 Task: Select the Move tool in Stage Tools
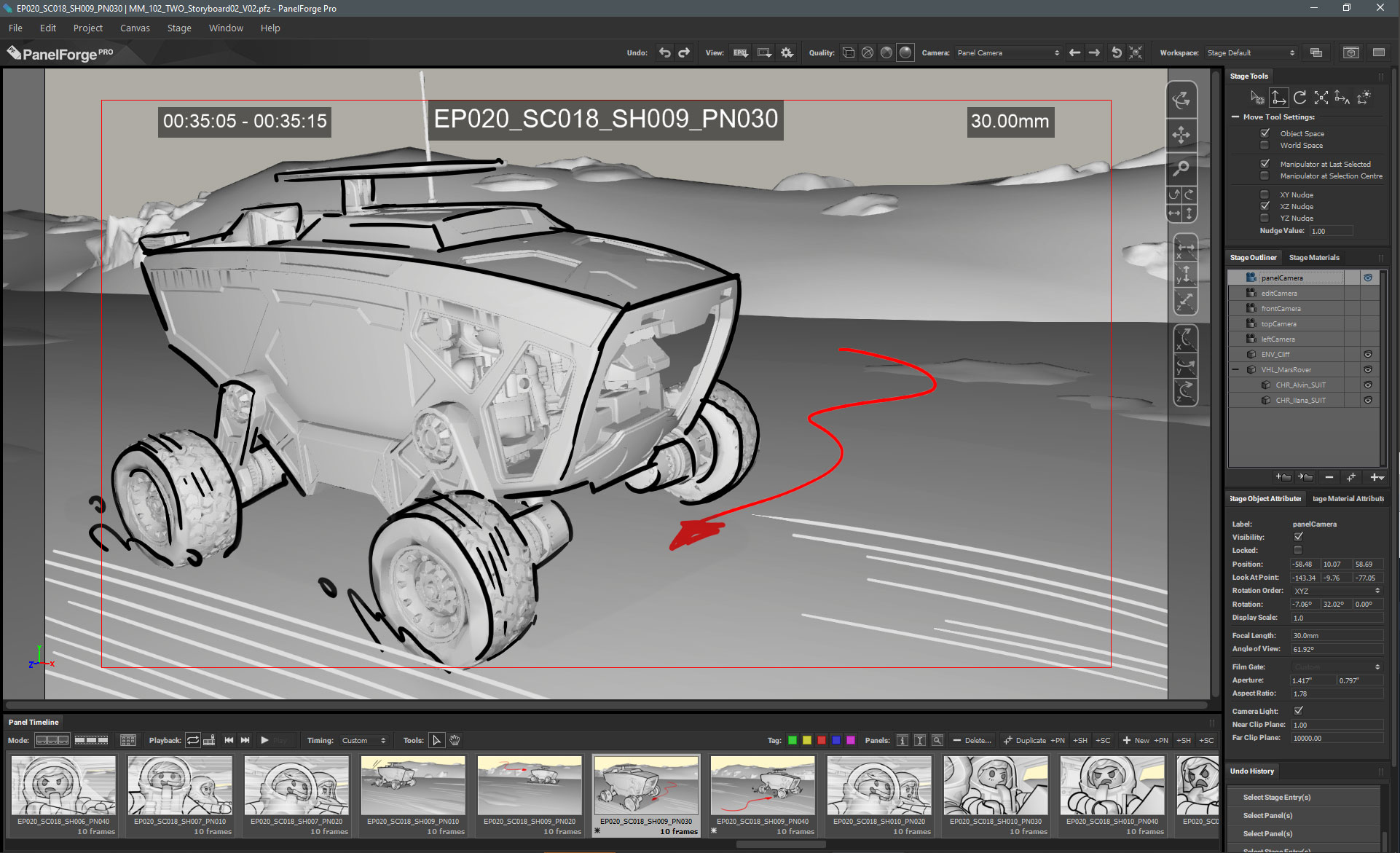(1278, 97)
